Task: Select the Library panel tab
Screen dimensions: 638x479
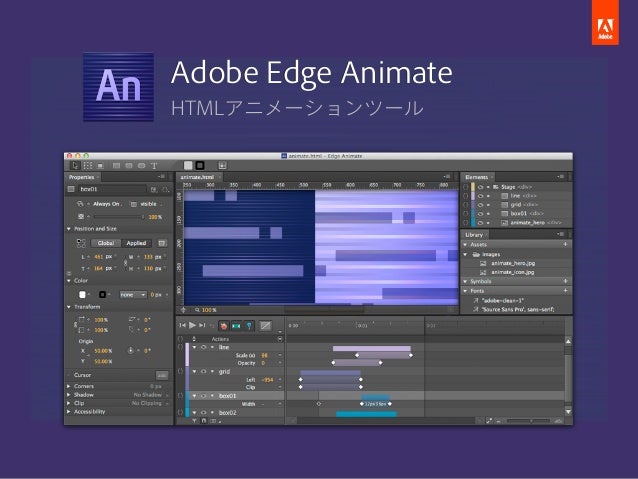Action: [x=474, y=235]
